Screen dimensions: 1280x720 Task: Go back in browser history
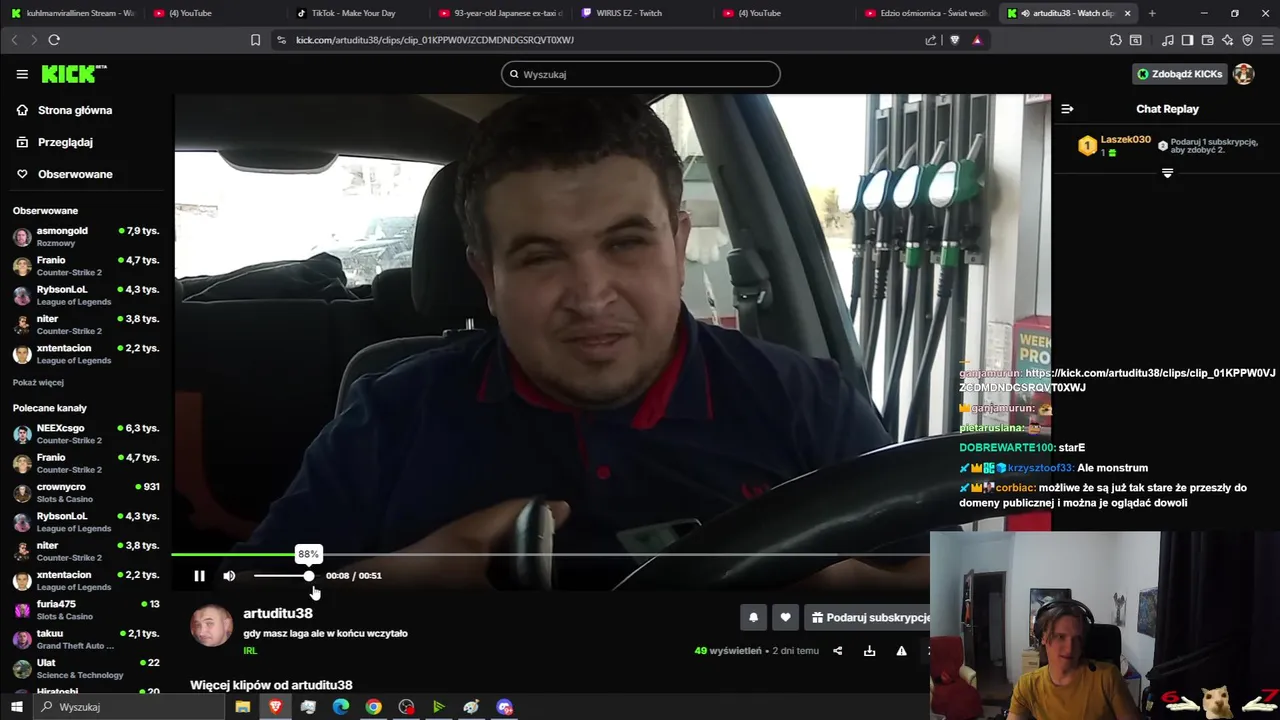tap(14, 40)
